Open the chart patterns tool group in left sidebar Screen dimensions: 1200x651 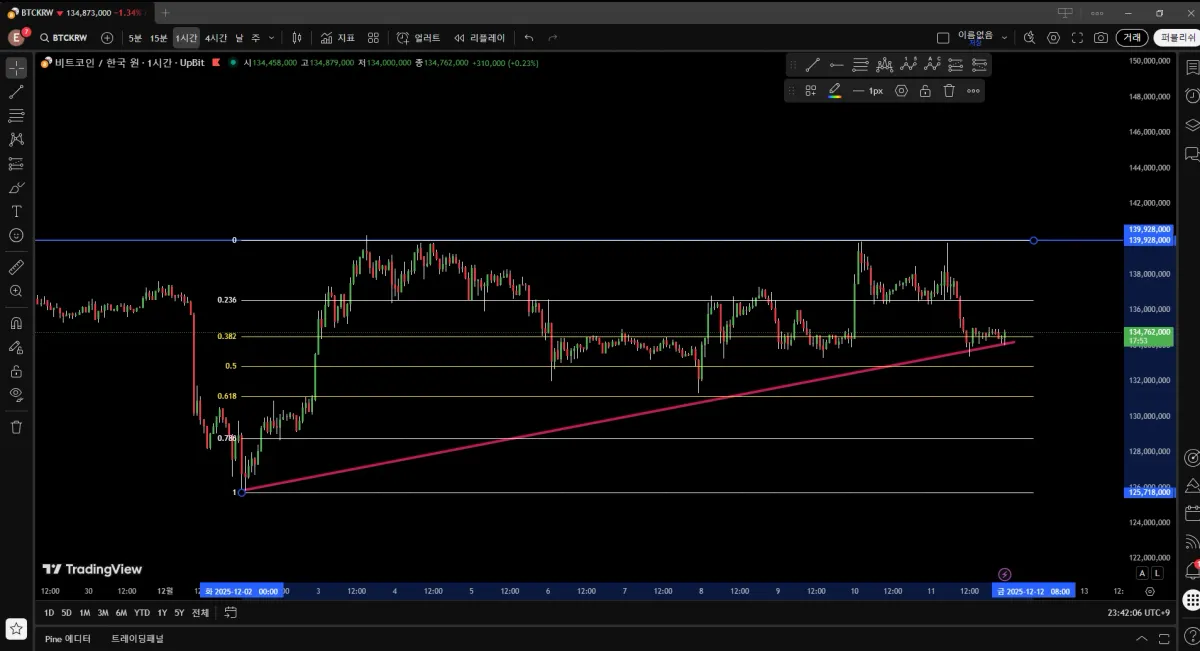coord(16,140)
